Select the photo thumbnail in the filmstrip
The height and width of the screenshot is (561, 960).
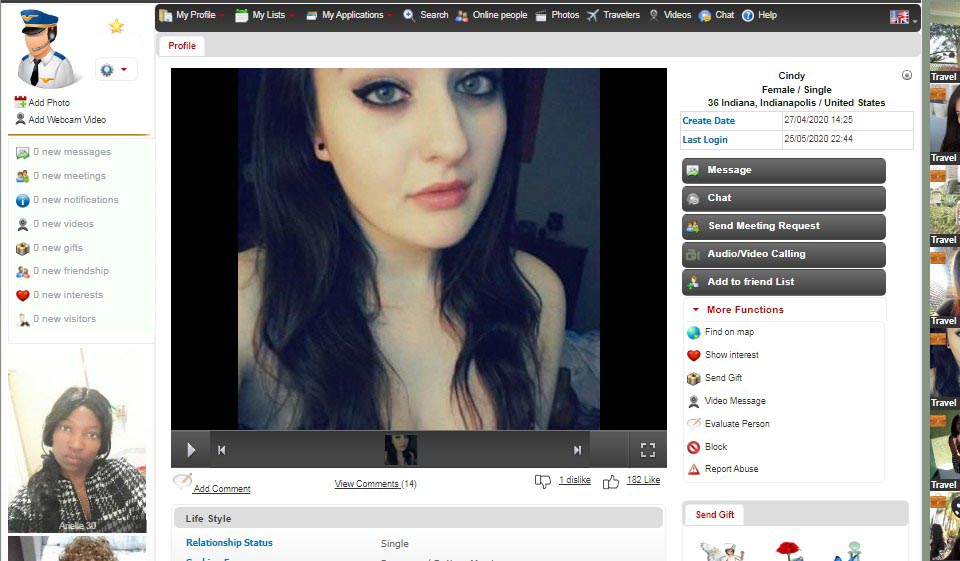pyautogui.click(x=401, y=450)
